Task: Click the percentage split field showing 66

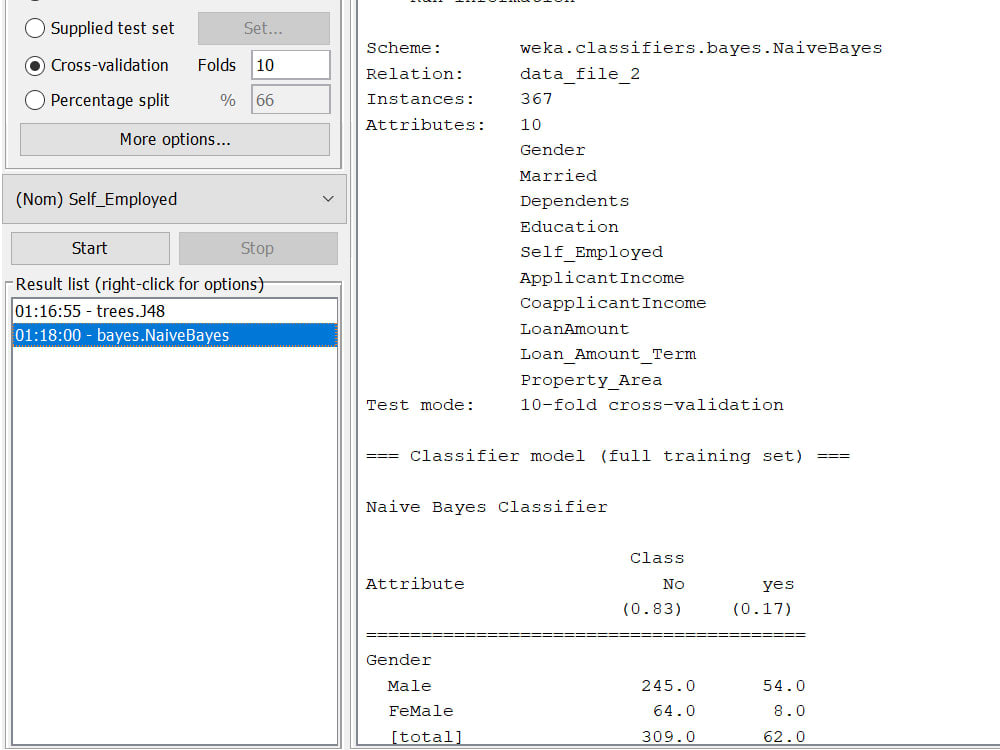Action: click(x=290, y=100)
